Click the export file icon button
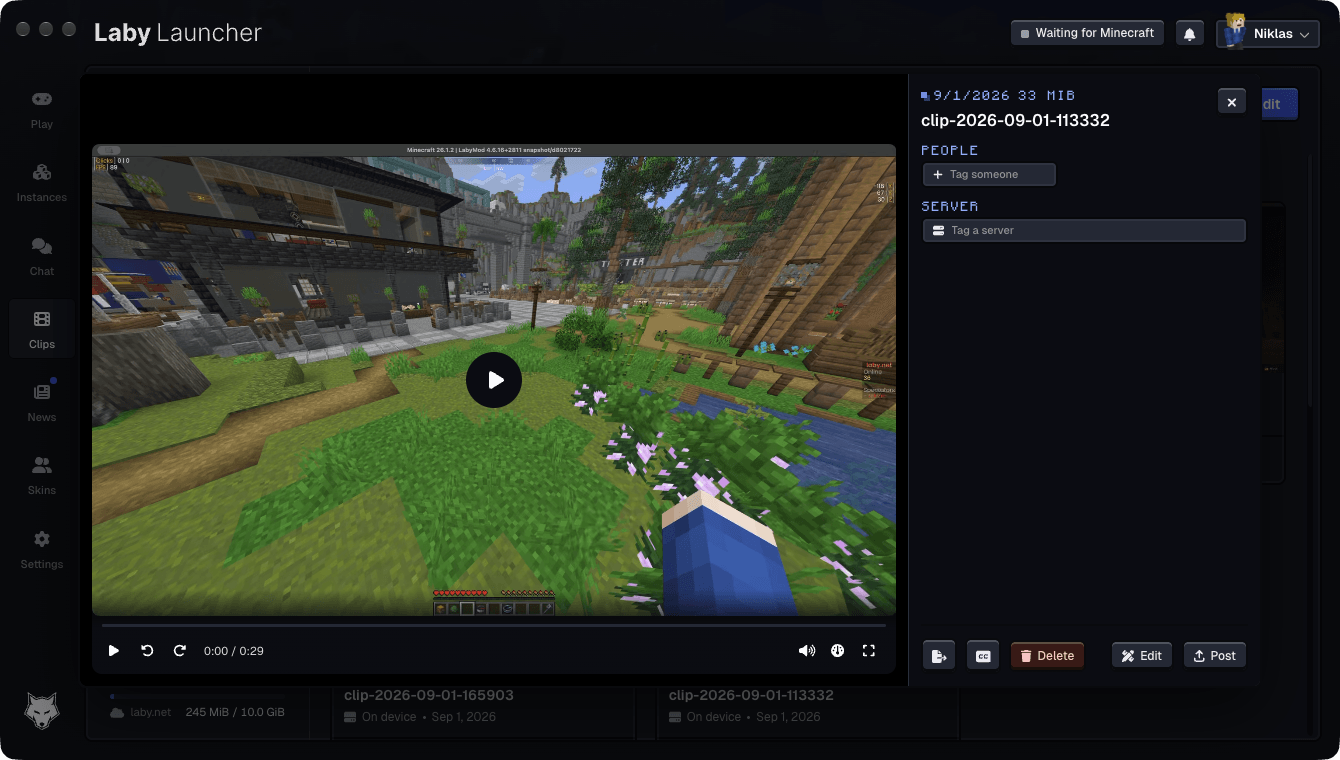 click(939, 656)
